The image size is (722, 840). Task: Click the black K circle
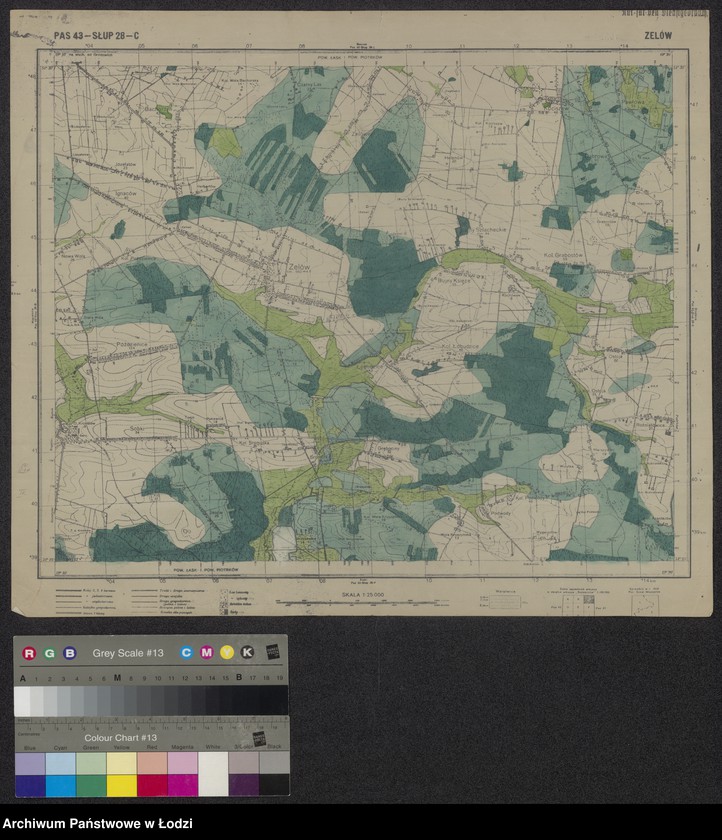pos(247,653)
